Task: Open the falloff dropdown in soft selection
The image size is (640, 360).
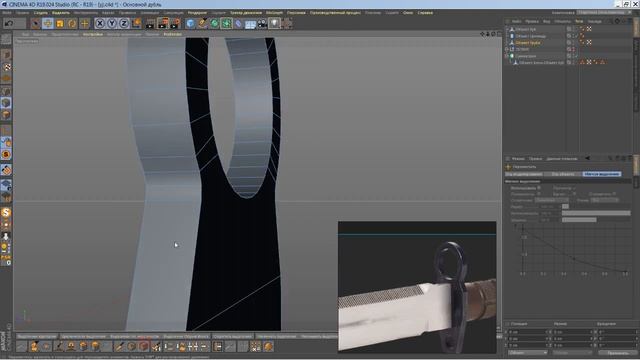Action: (552, 200)
